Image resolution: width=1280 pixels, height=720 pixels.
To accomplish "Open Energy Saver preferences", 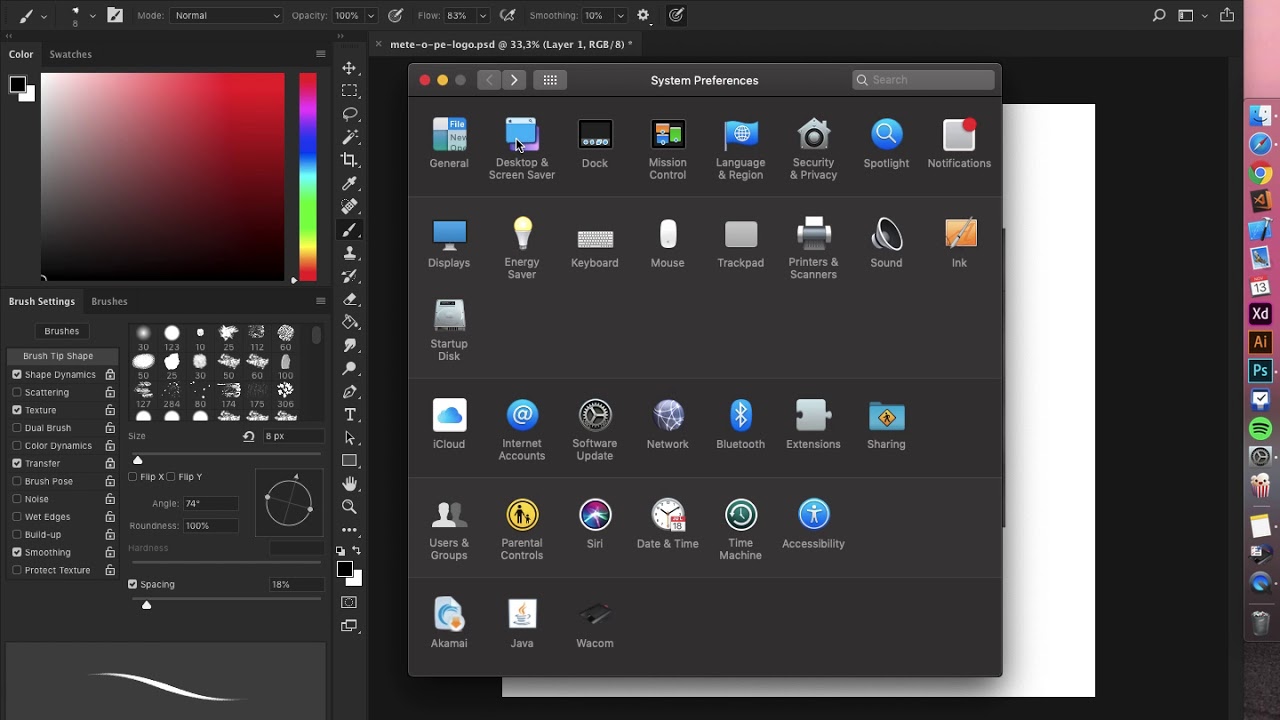I will click(522, 248).
